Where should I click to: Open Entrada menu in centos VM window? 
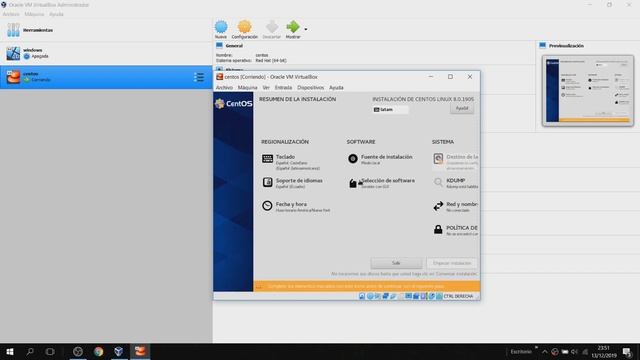point(283,88)
